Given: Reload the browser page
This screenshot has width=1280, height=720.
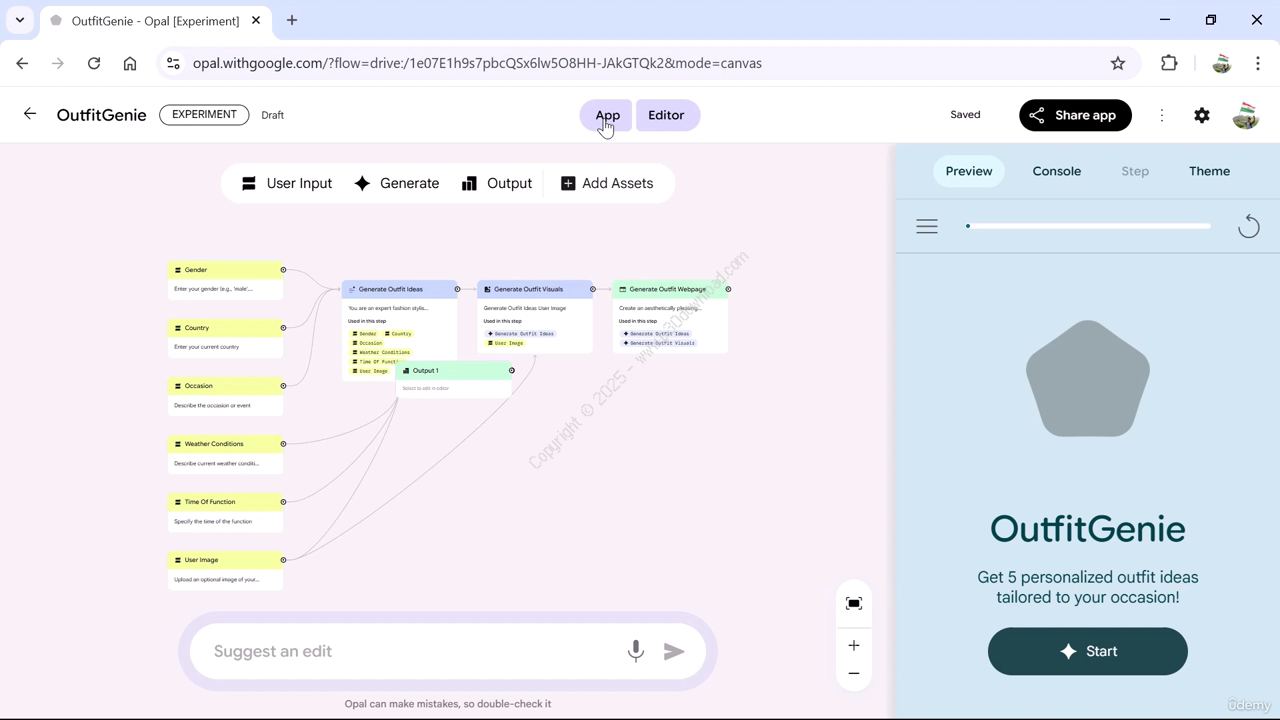Looking at the screenshot, I should pyautogui.click(x=94, y=63).
